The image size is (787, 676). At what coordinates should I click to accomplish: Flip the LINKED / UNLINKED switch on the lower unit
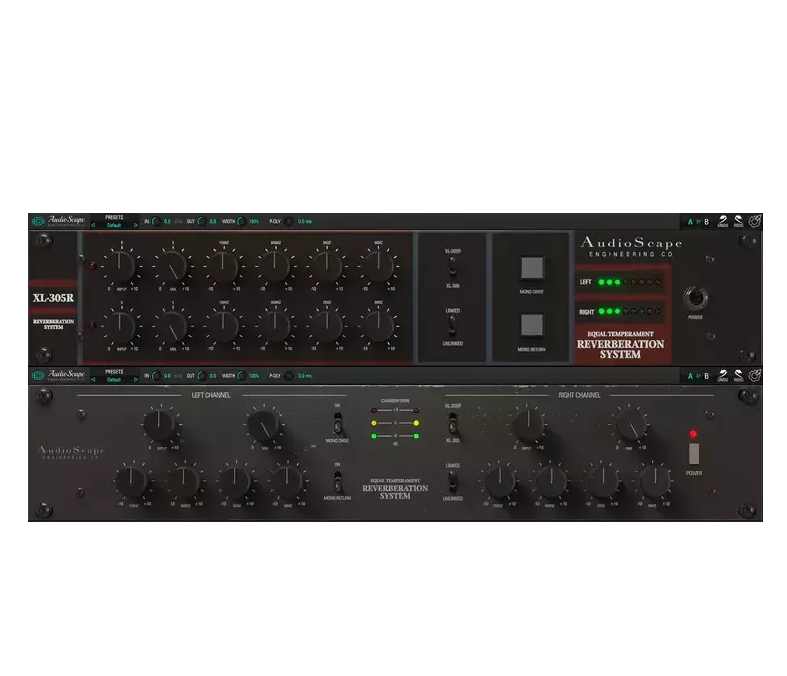[x=452, y=482]
